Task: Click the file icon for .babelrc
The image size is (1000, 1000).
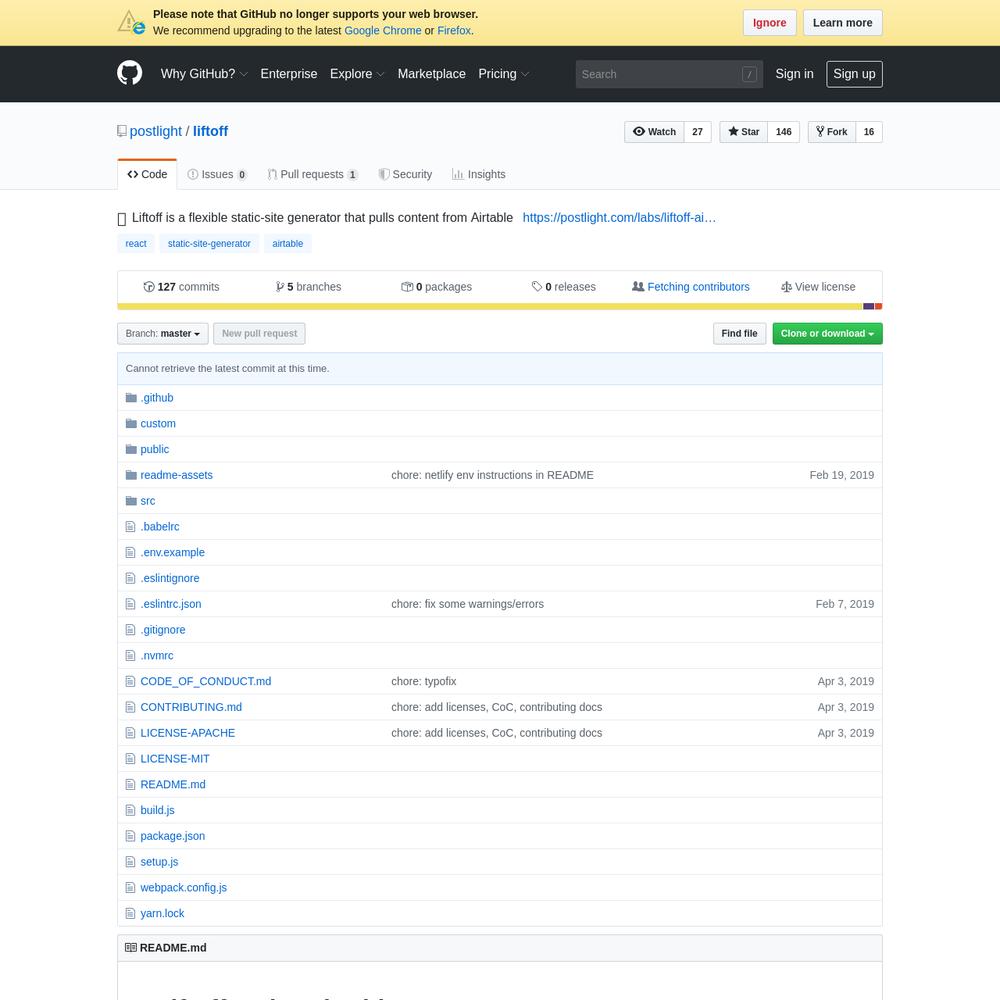Action: (131, 527)
